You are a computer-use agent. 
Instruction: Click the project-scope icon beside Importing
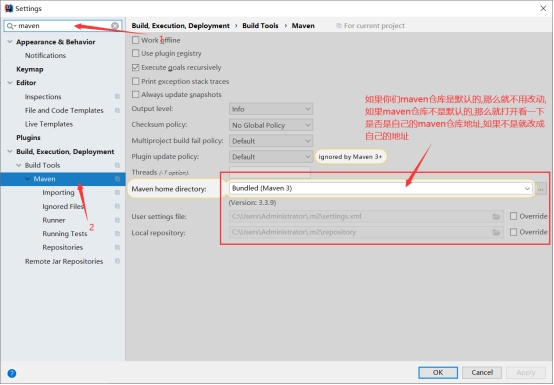[117, 192]
